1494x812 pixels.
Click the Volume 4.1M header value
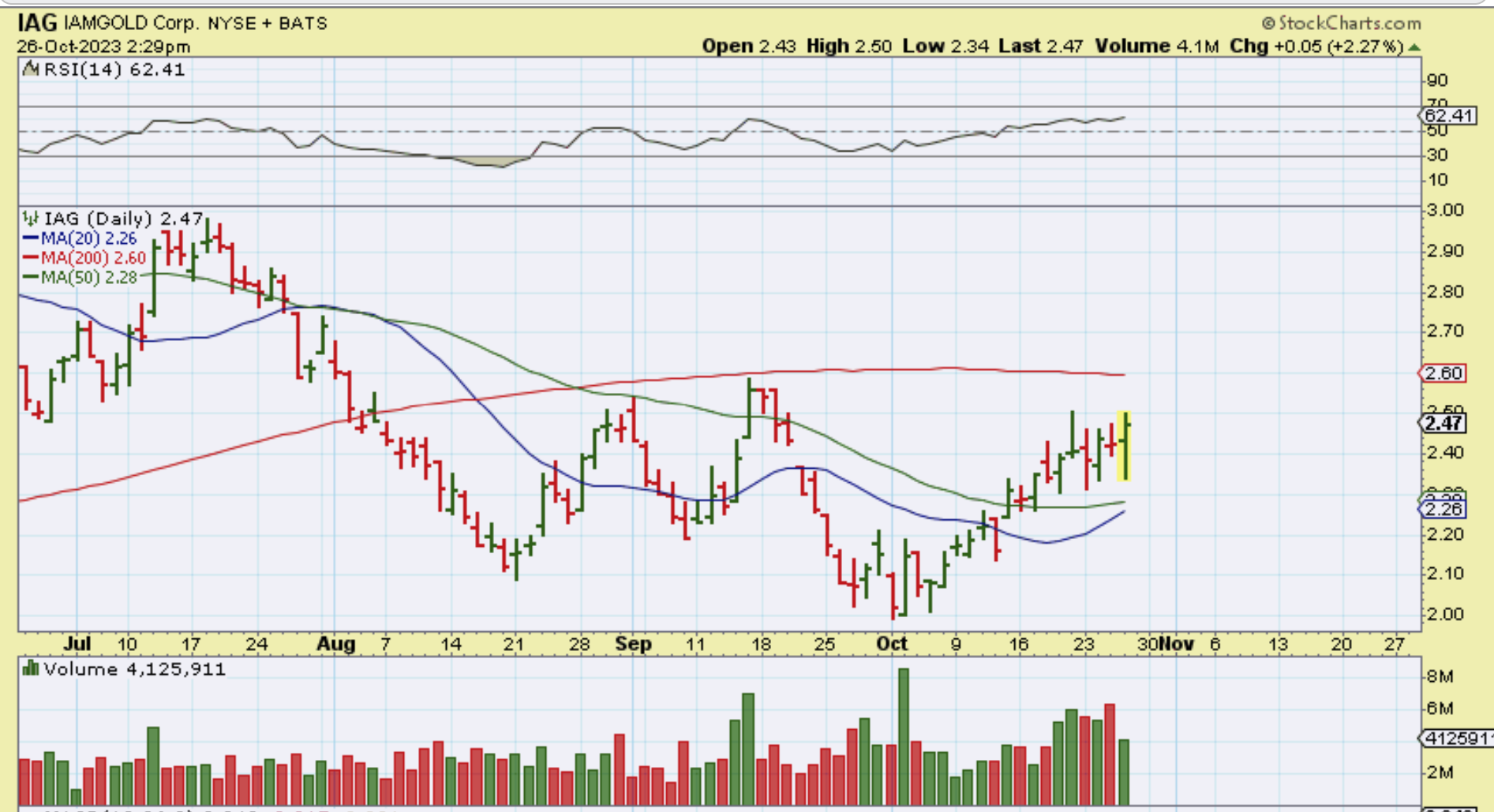coord(1157,47)
